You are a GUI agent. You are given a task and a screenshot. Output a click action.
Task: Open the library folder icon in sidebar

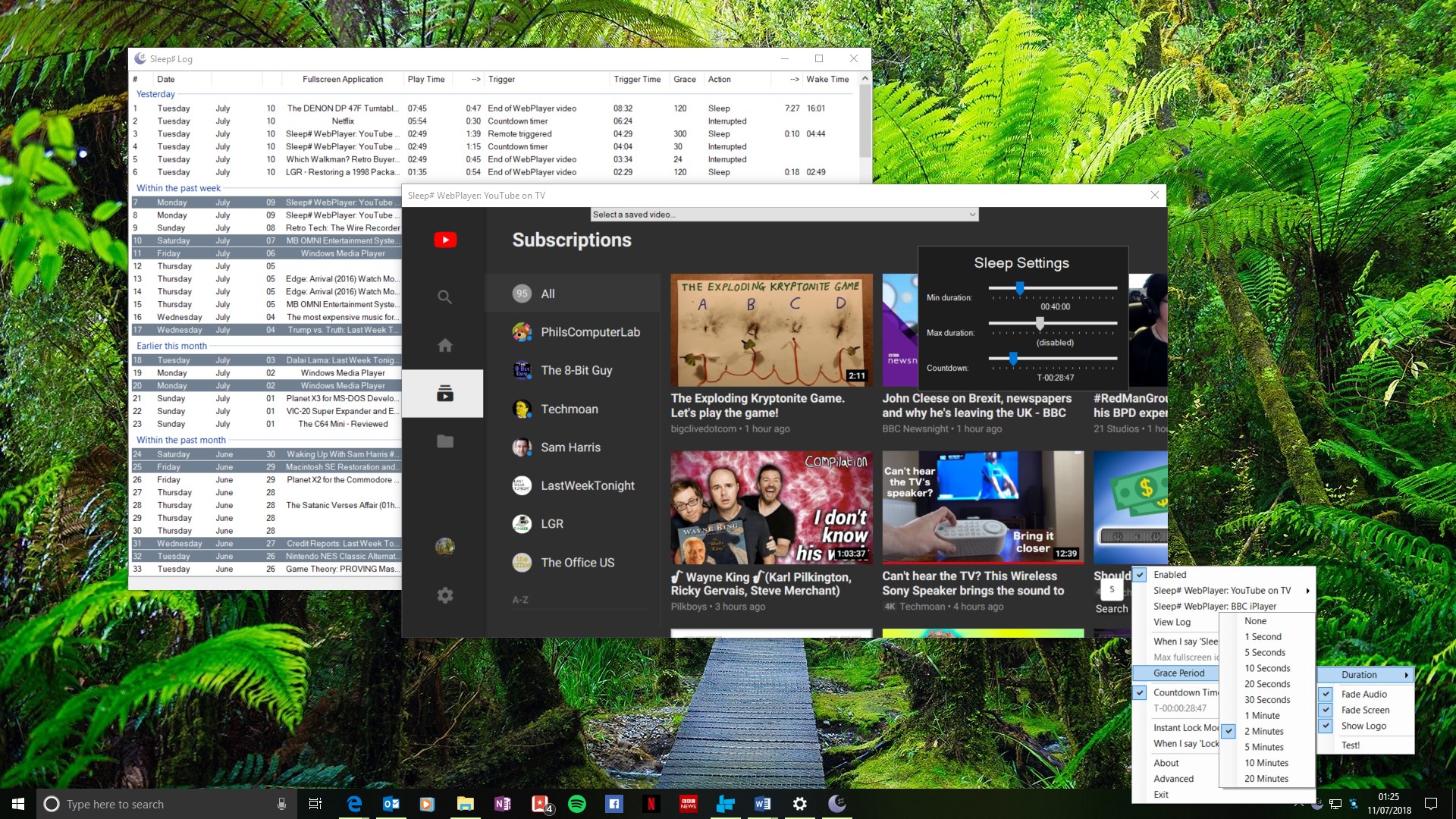click(445, 441)
